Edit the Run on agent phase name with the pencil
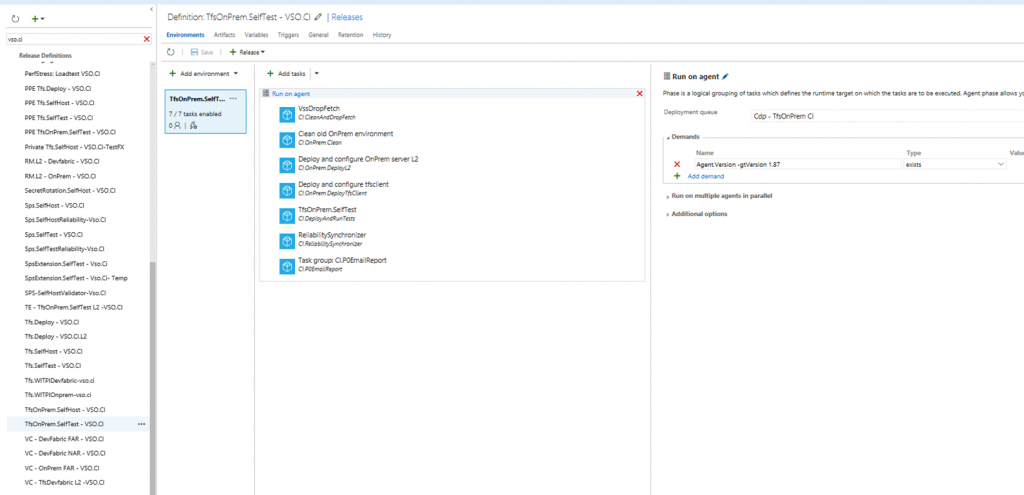 pyautogui.click(x=726, y=76)
